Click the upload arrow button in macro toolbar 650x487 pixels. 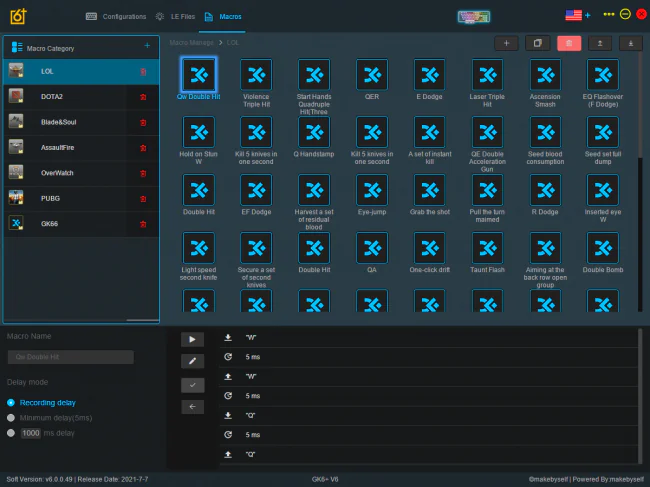point(600,43)
